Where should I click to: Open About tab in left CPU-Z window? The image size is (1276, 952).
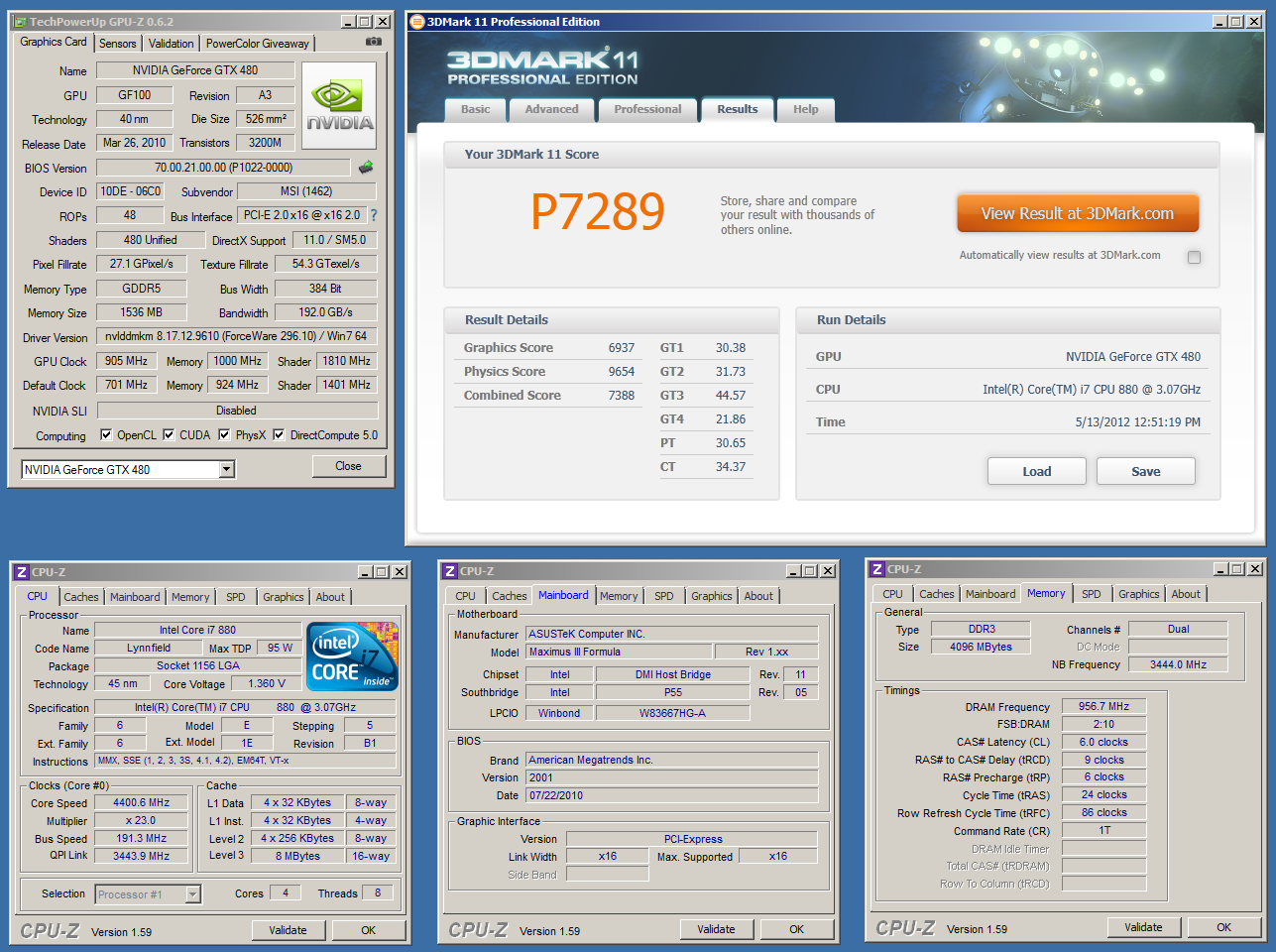tap(331, 597)
